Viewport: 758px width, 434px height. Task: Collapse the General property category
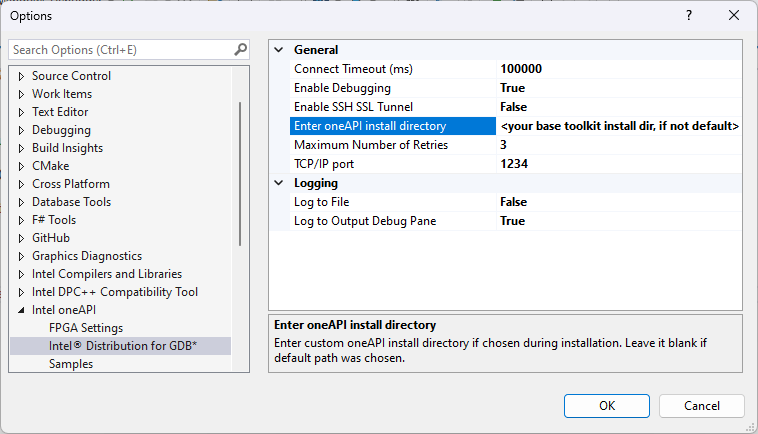point(279,50)
